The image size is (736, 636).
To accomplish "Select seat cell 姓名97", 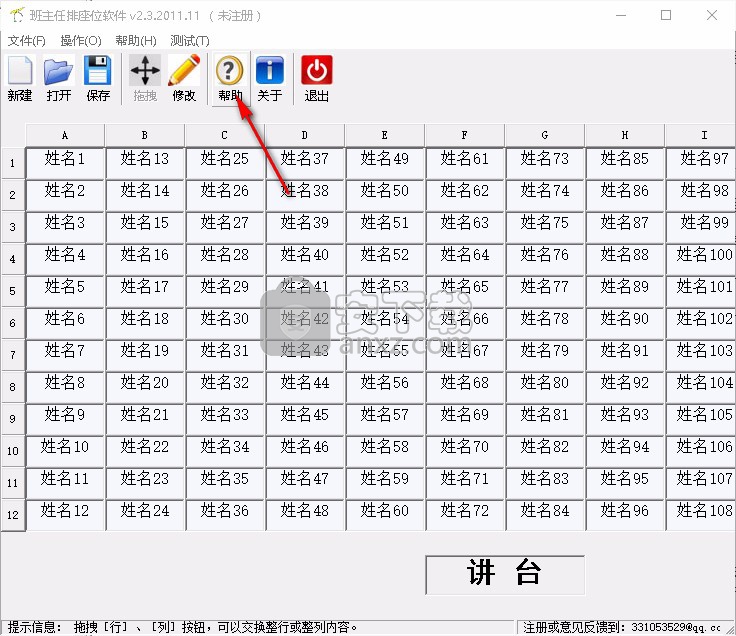I will [x=701, y=163].
